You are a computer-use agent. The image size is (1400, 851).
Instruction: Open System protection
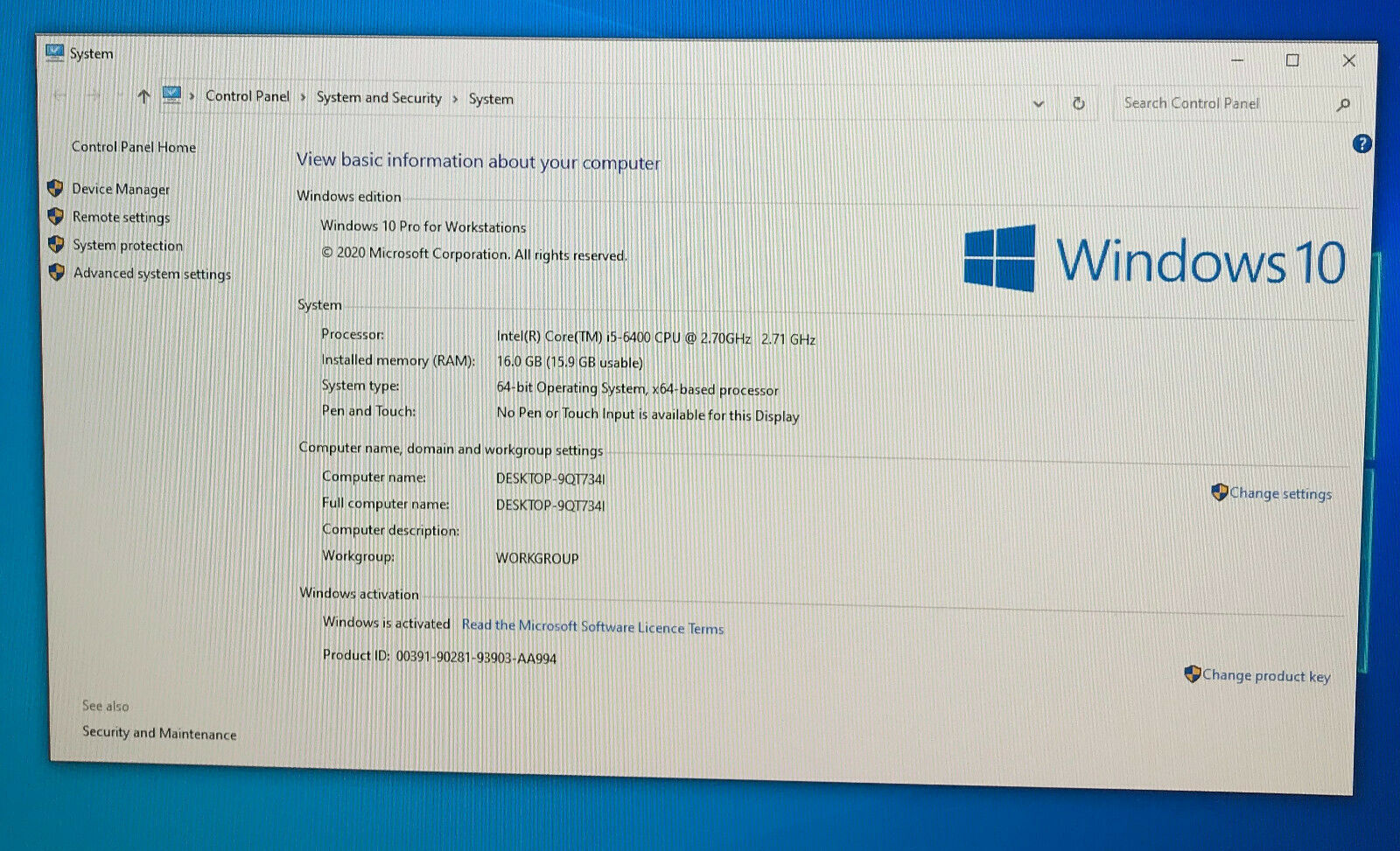[128, 245]
